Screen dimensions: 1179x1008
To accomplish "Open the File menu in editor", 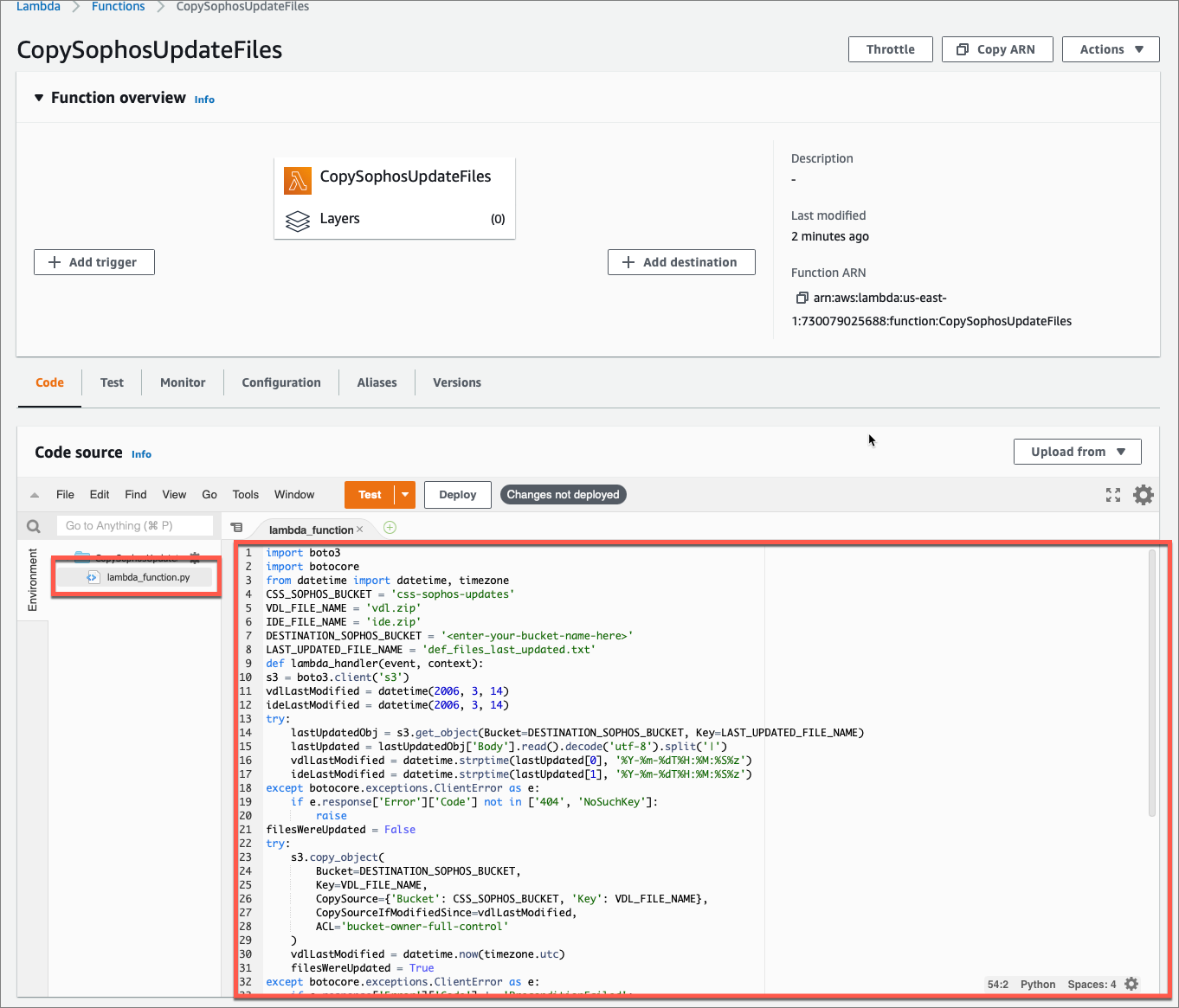I will [x=65, y=495].
